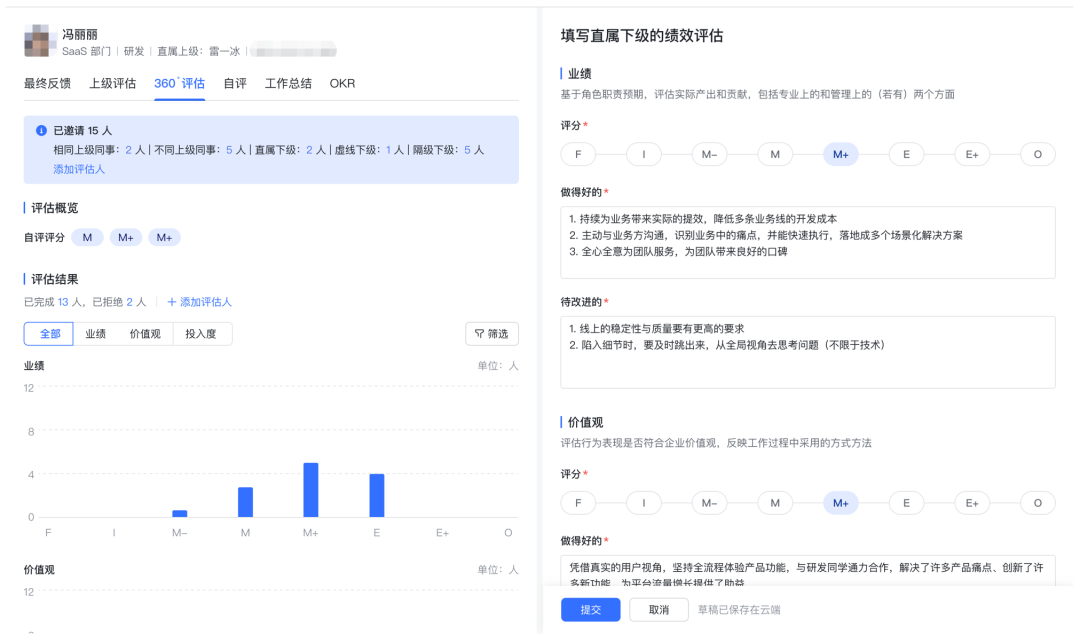Select the E rating for 业绩
The image size is (1080, 642).
tap(906, 154)
